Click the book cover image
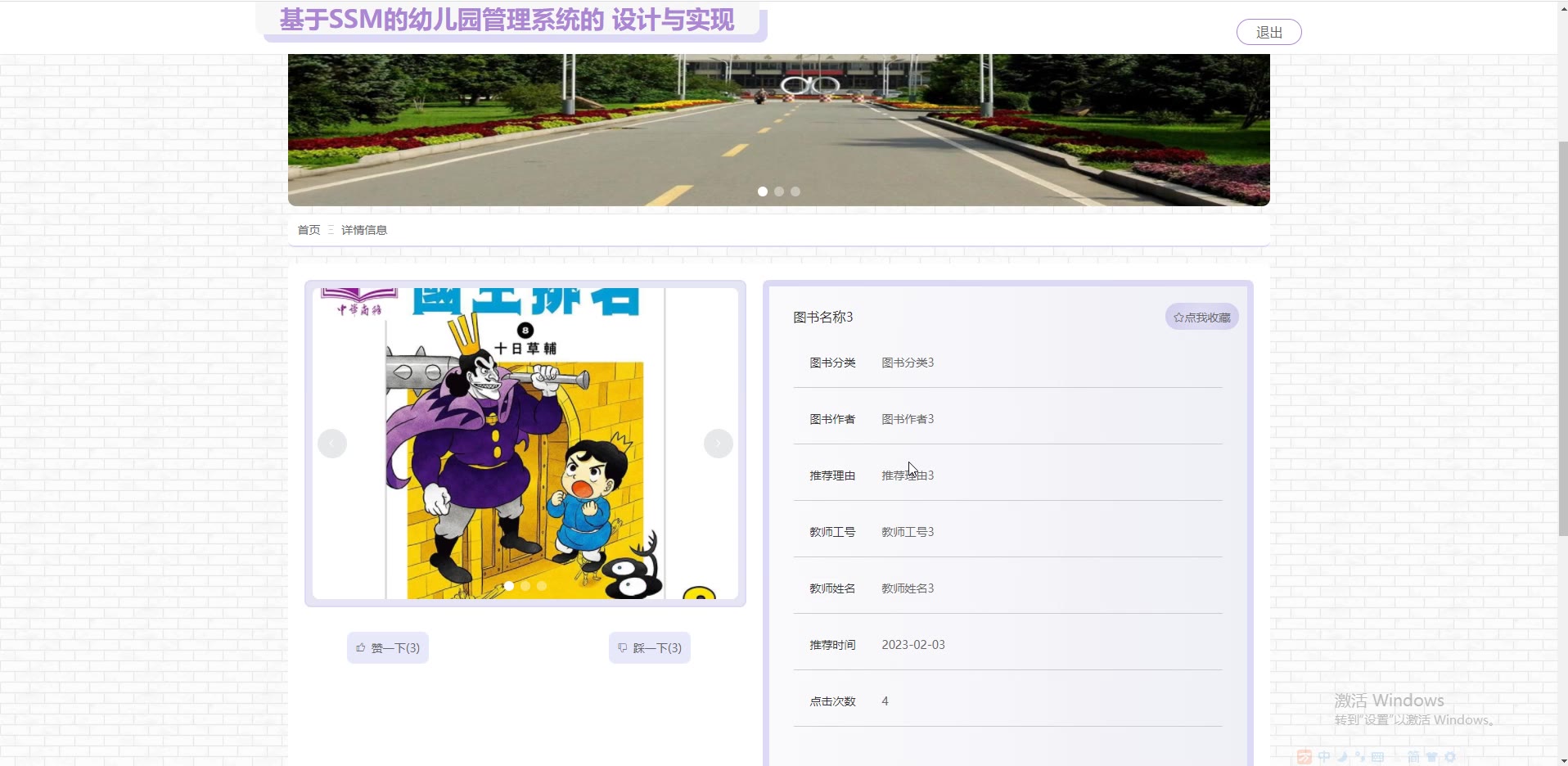The width and height of the screenshot is (1568, 766). 525,444
